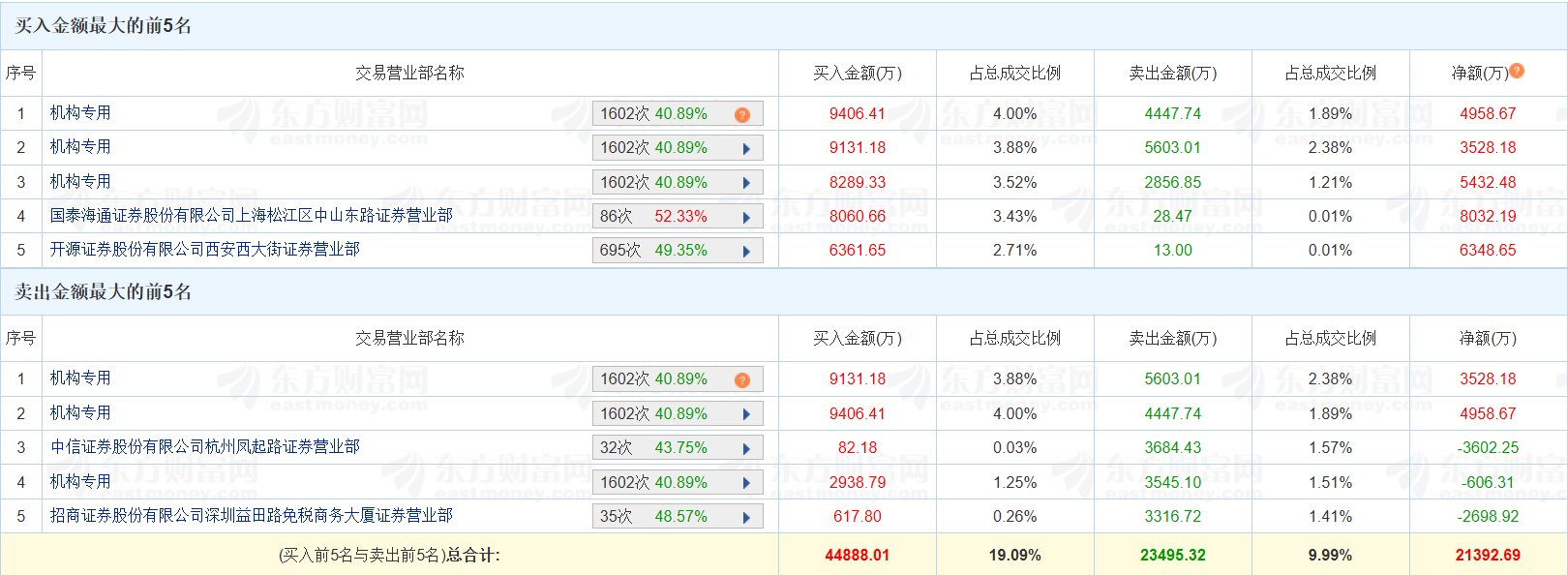Click the total net amount 21392.69
Screen dimensions: 1568x575
click(x=1488, y=556)
